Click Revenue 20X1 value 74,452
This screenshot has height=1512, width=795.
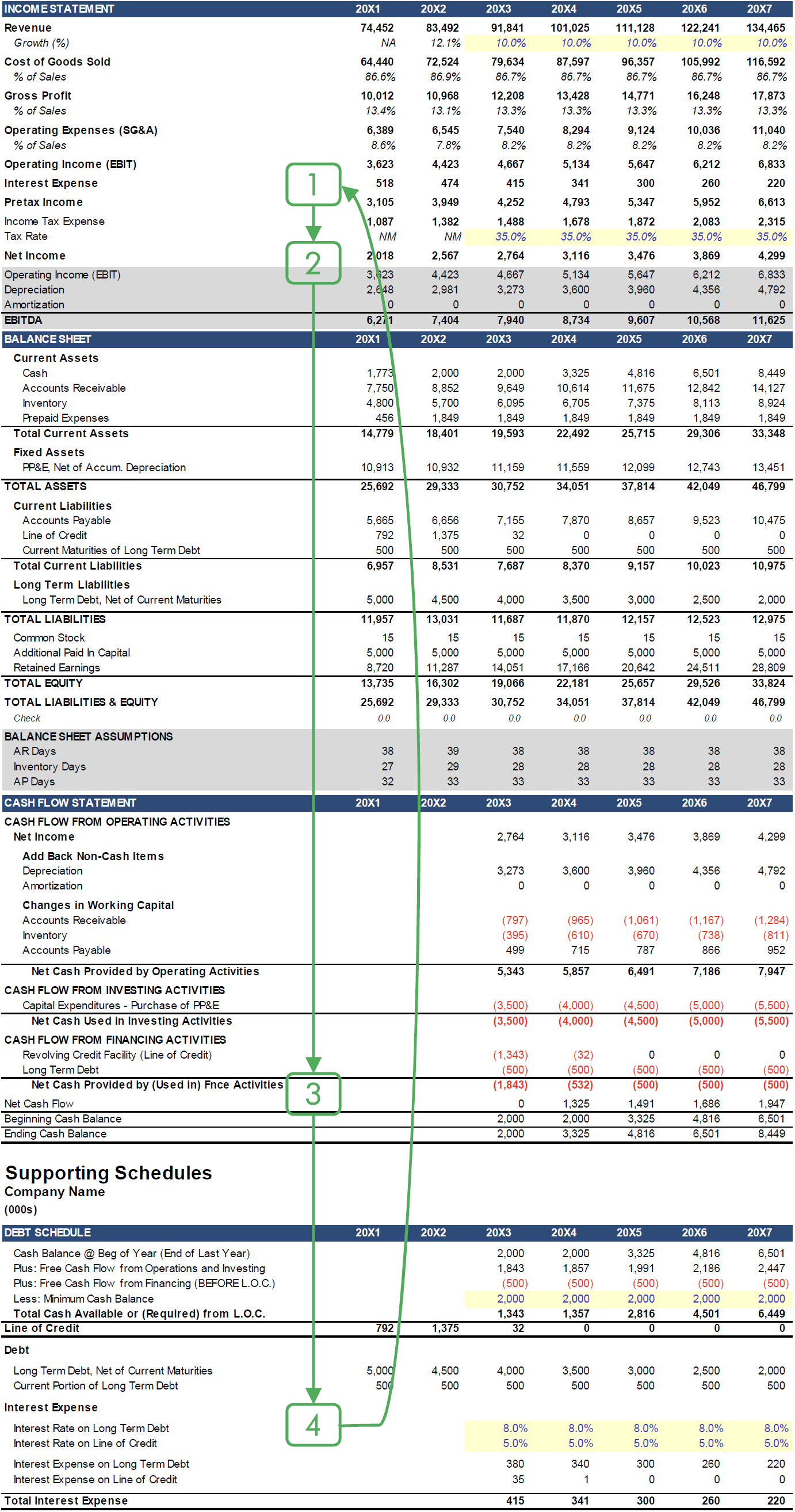377,28
